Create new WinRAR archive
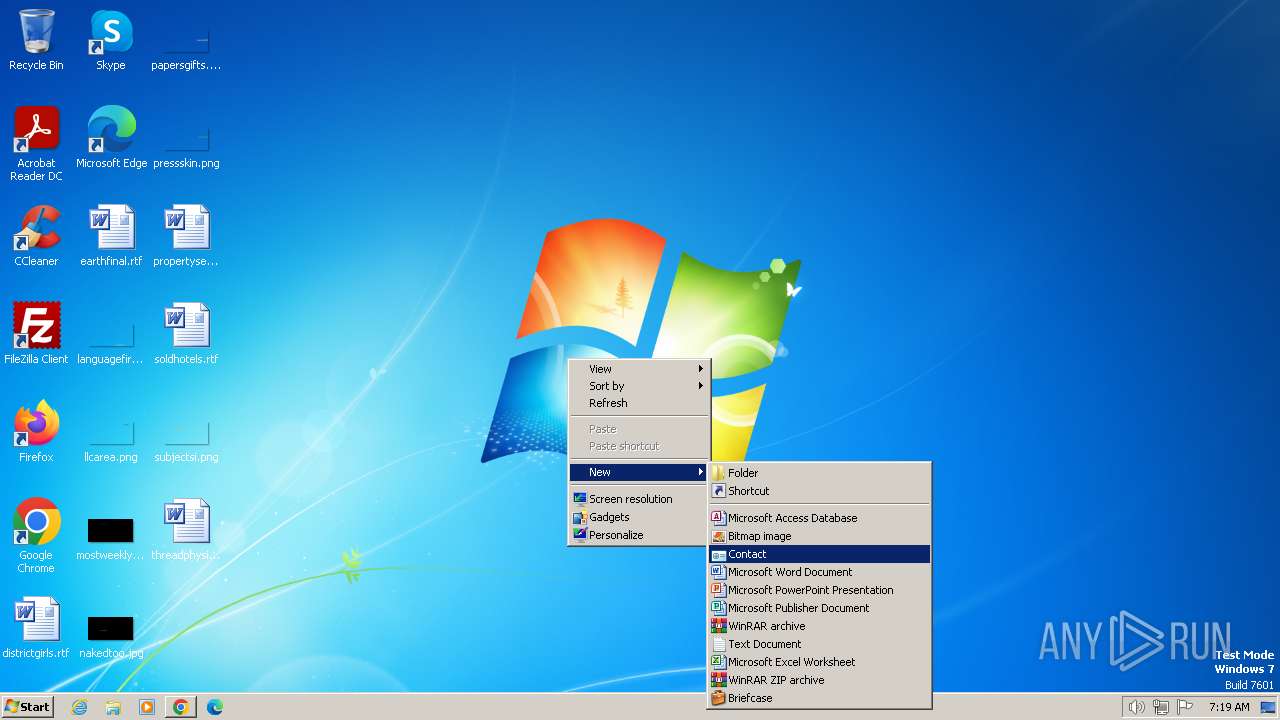The image size is (1280, 720). [820, 626]
